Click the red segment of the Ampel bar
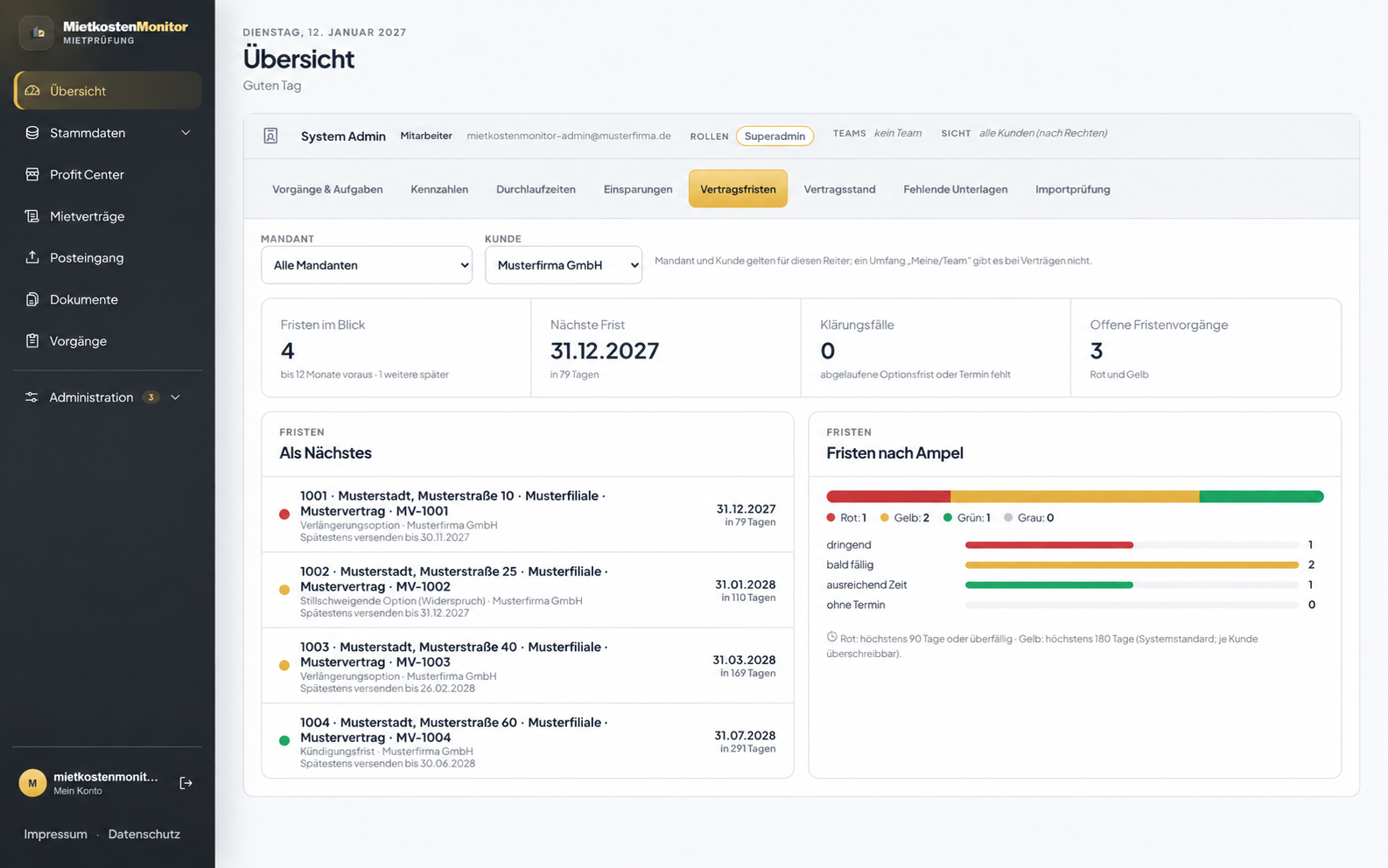The width and height of the screenshot is (1388, 868). pos(888,496)
